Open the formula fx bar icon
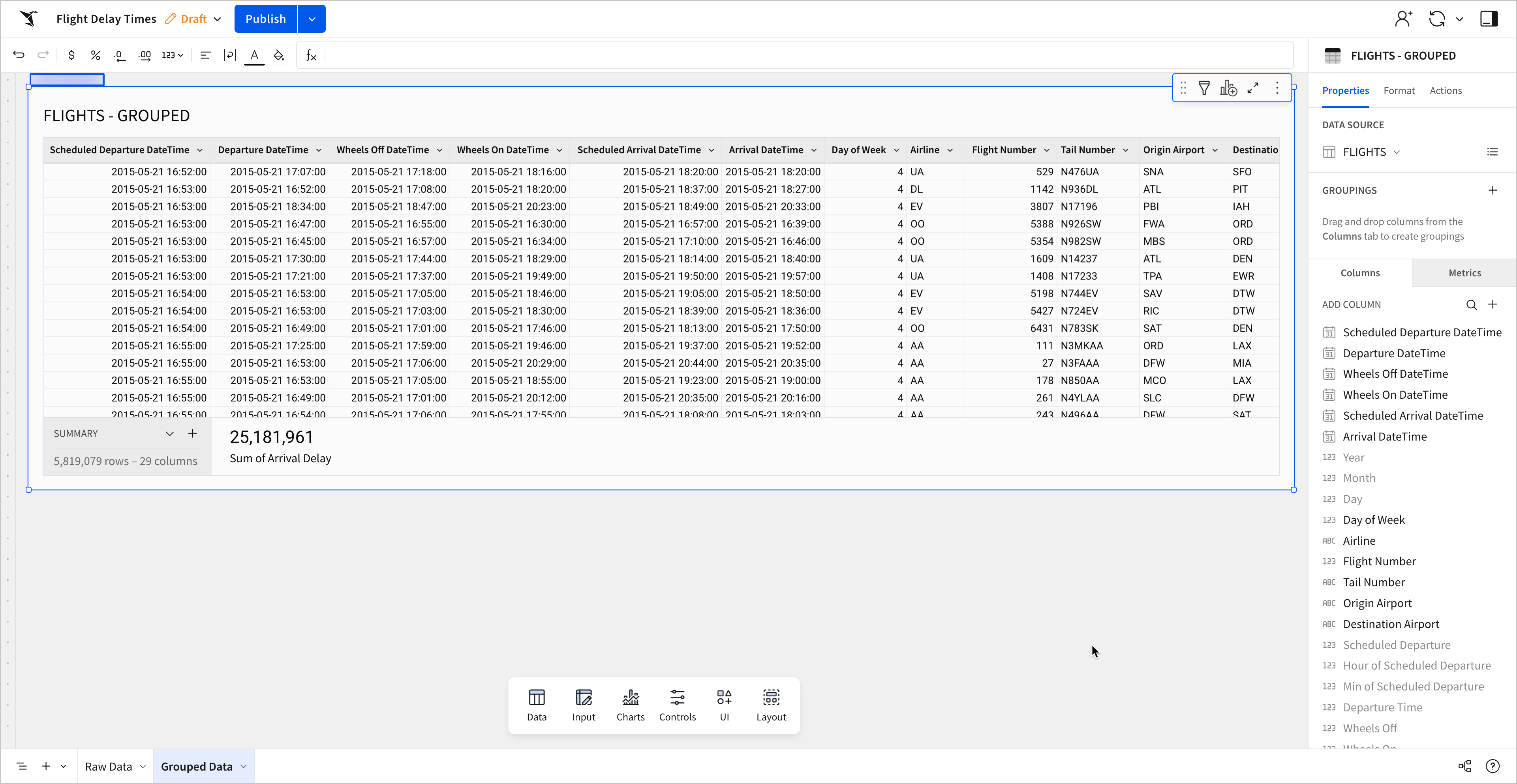This screenshot has height=784, width=1517. [311, 55]
